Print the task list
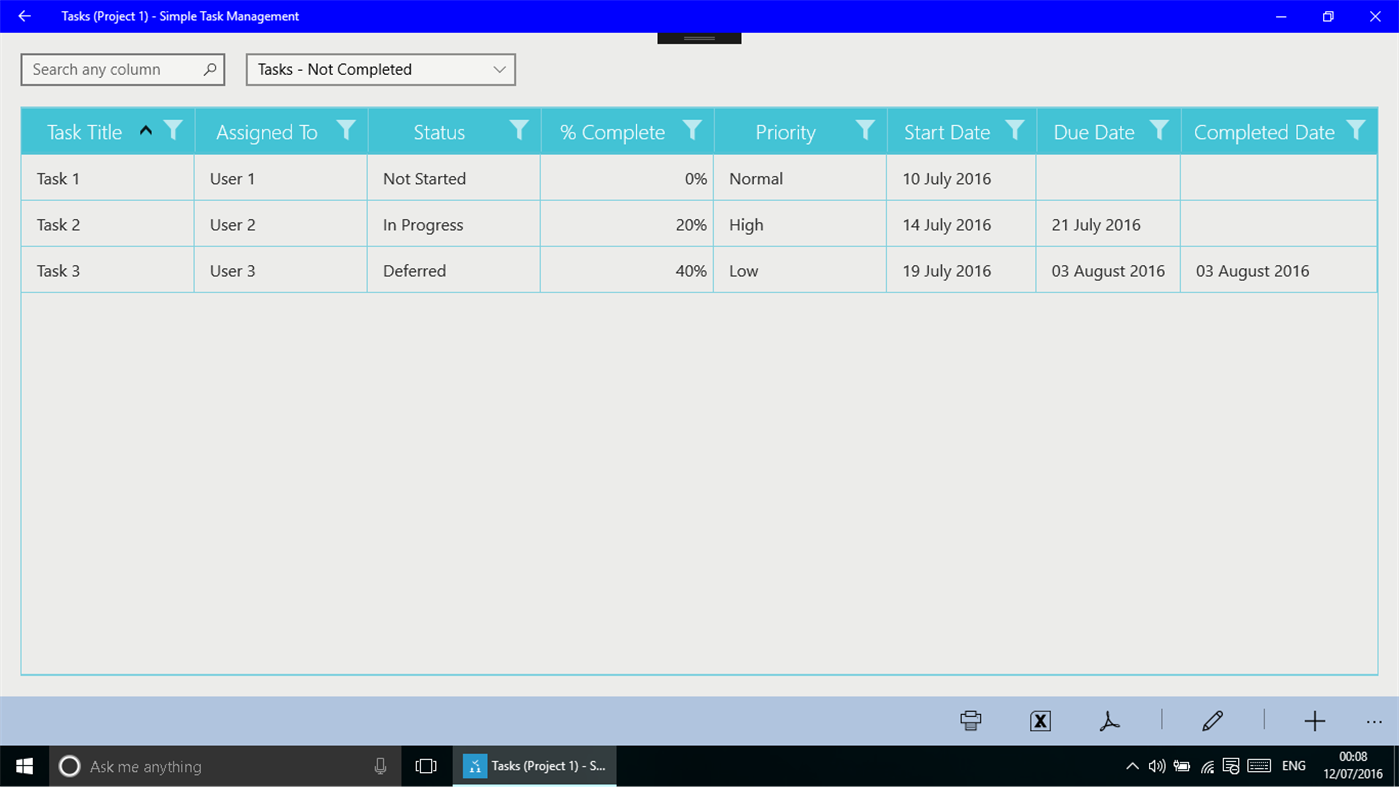This screenshot has width=1399, height=787. (x=969, y=720)
